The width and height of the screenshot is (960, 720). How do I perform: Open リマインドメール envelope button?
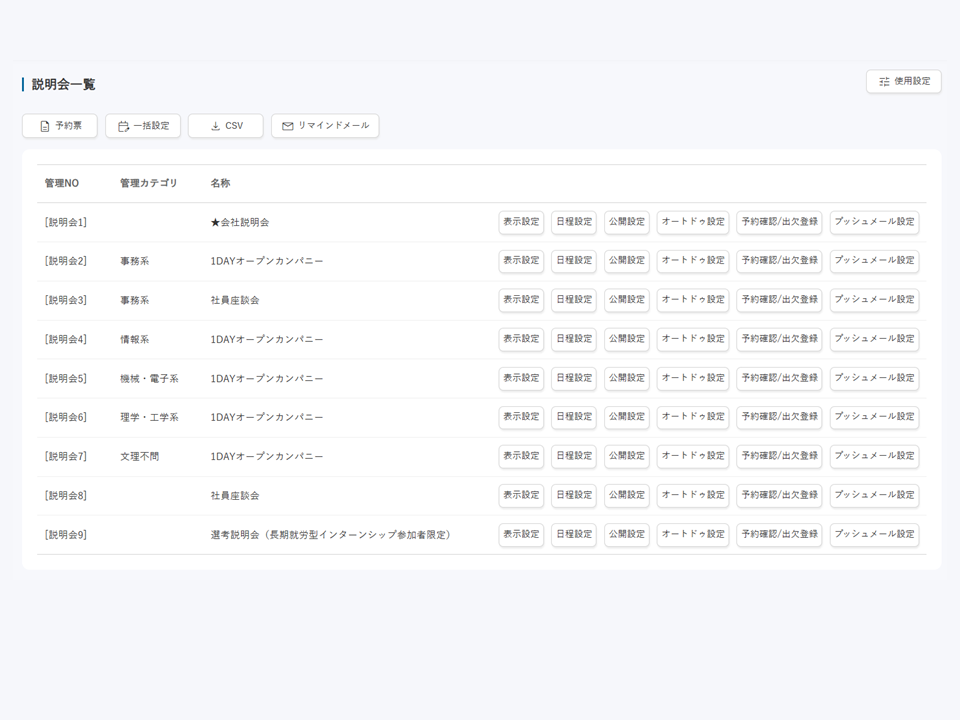(325, 126)
